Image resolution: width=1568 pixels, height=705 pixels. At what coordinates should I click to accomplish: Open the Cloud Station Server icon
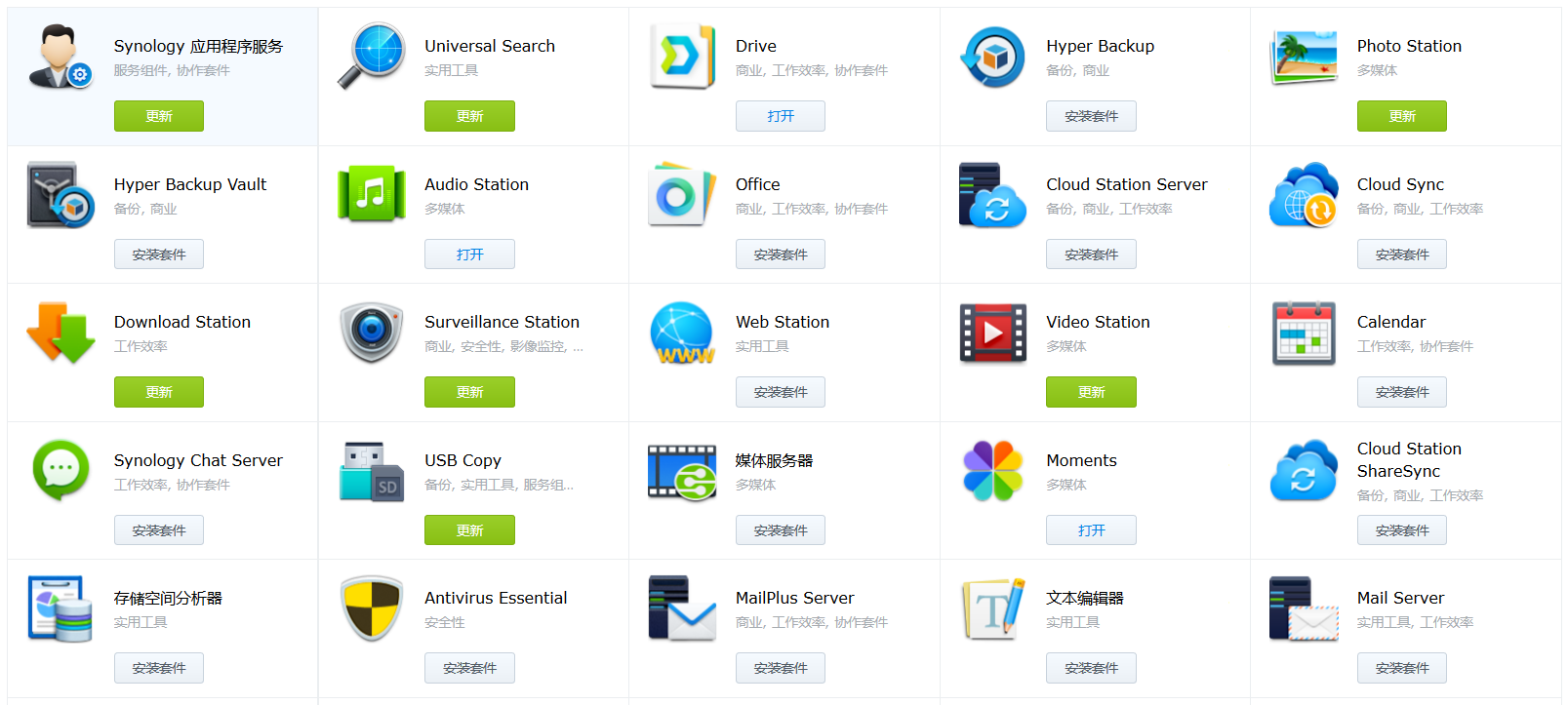992,195
